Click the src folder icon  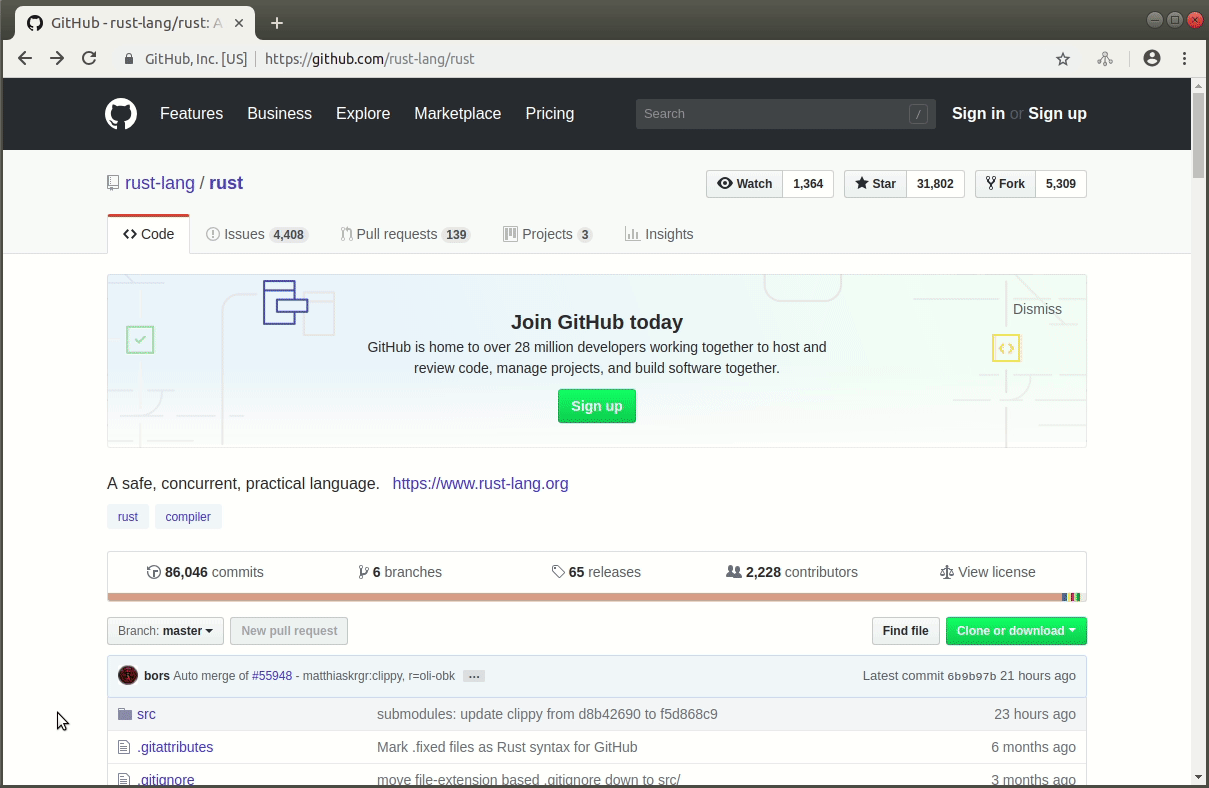pyautogui.click(x=125, y=714)
